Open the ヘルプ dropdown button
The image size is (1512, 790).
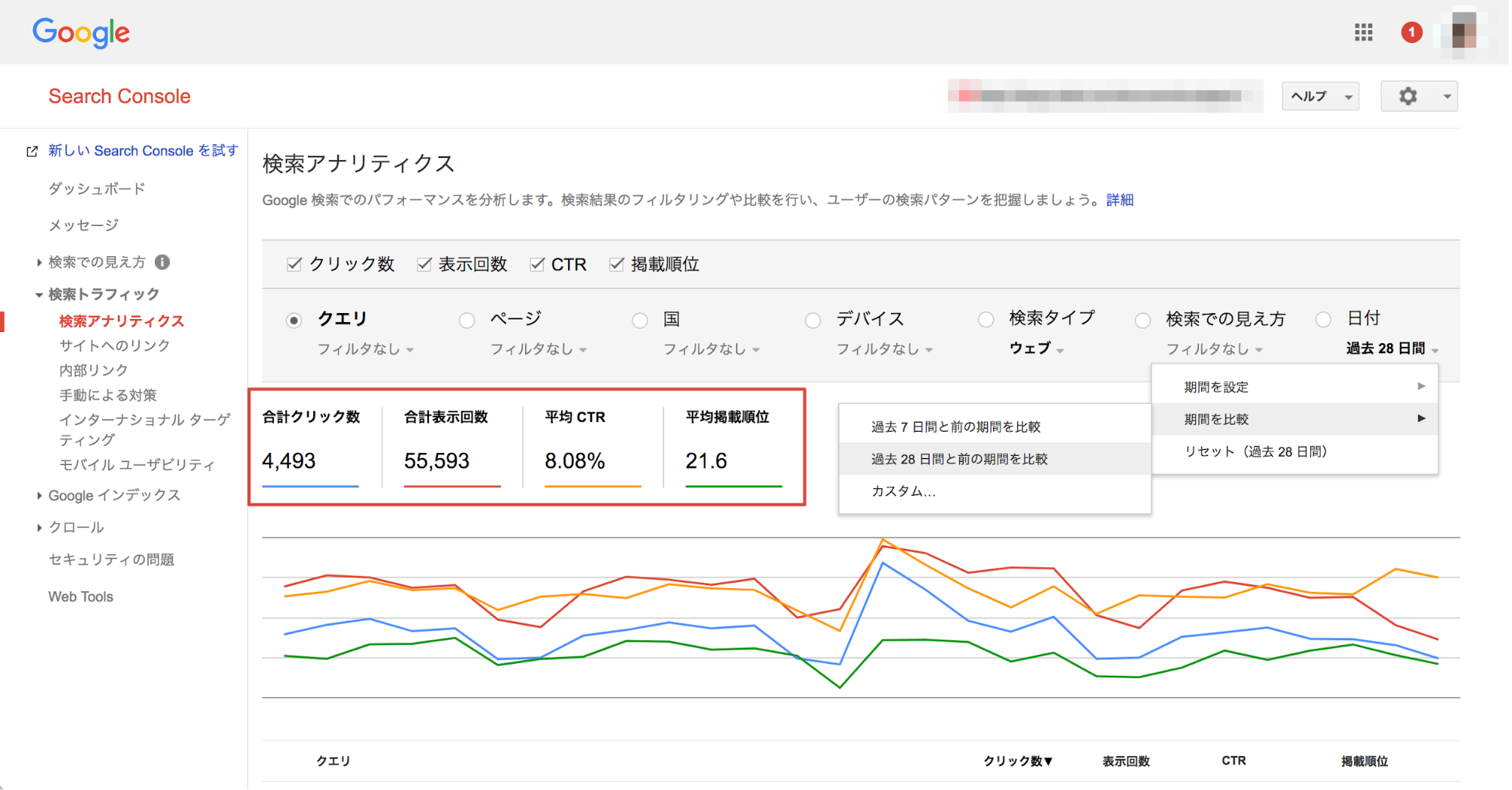tap(1320, 97)
